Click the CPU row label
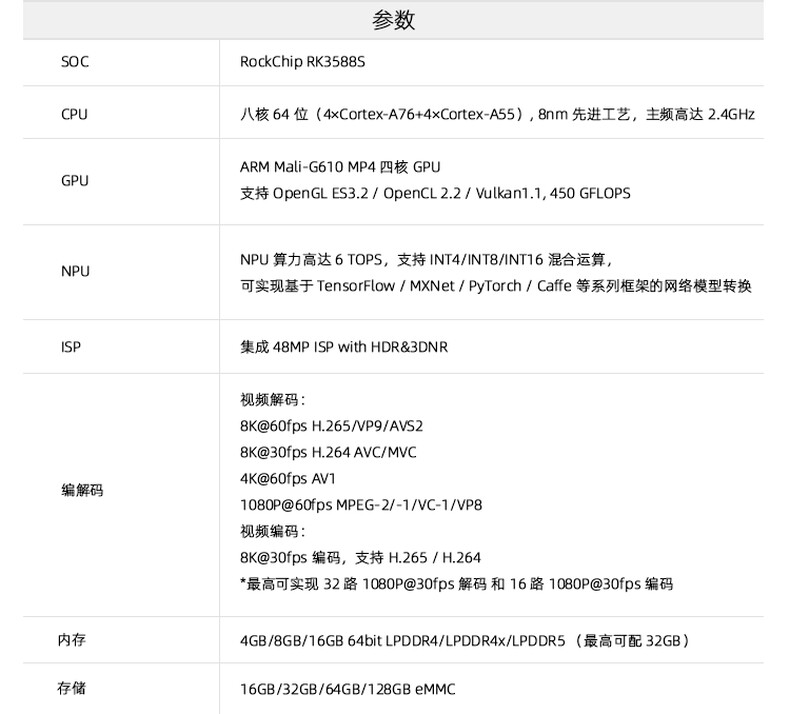The image size is (790, 714). pyautogui.click(x=74, y=115)
